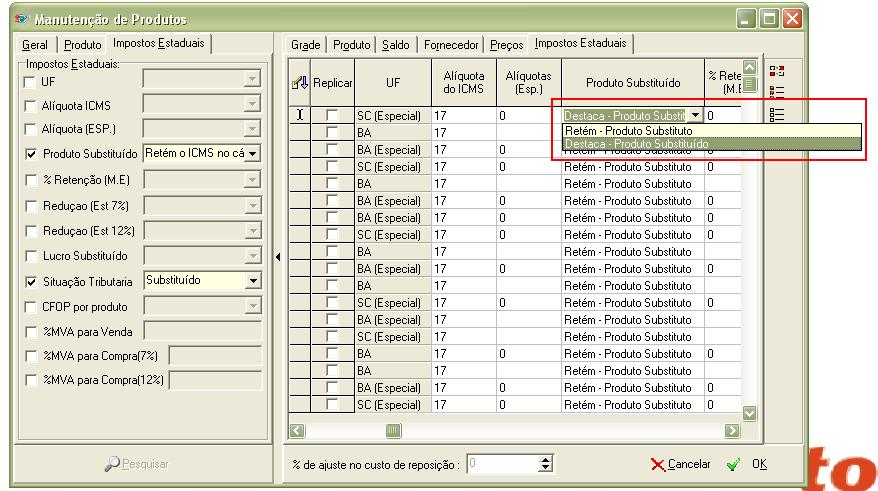Enable the Alíquota ICMS checkbox

31,106
